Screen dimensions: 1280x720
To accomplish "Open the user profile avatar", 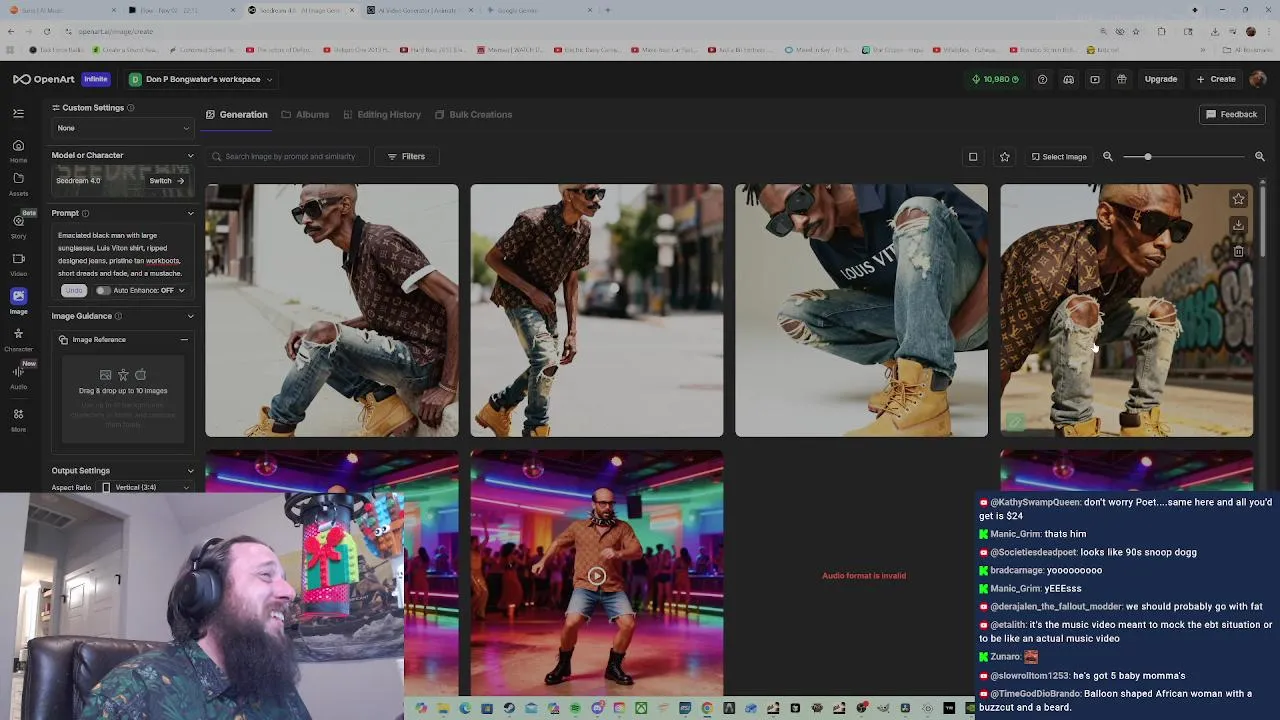I will [x=1258, y=79].
